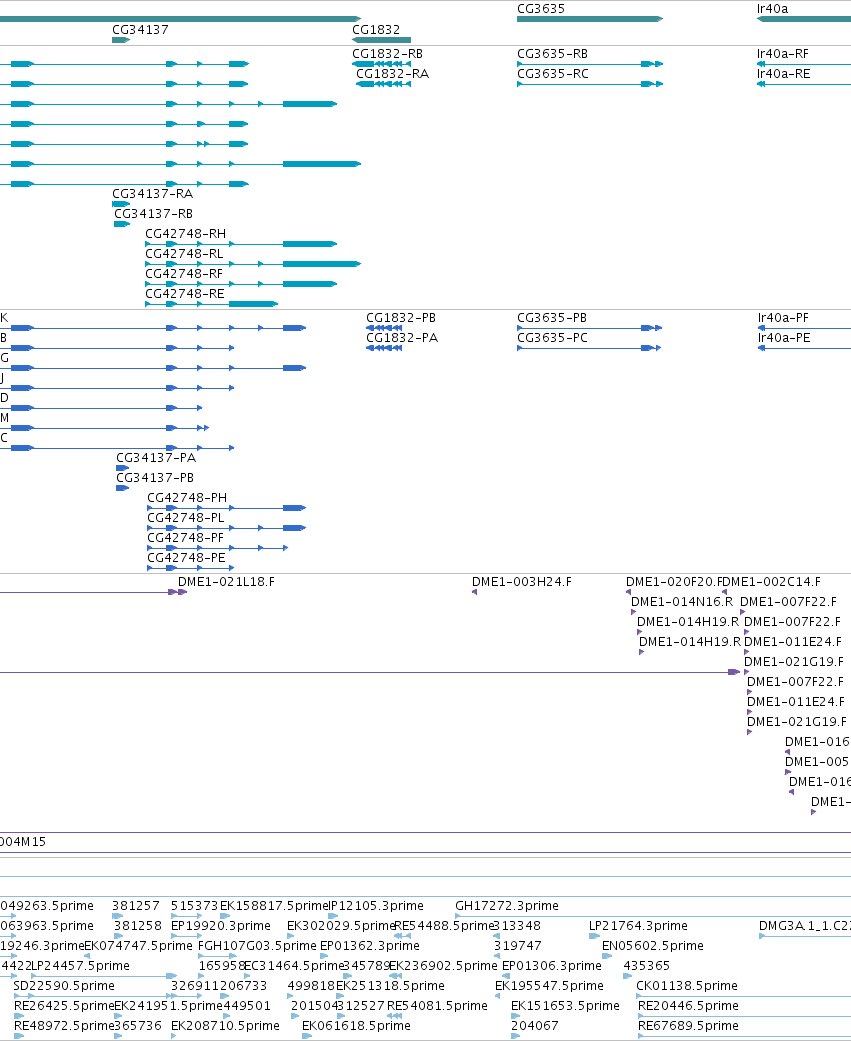Click EST label RE26425.5prime
851x1041 pixels.
64,1006
